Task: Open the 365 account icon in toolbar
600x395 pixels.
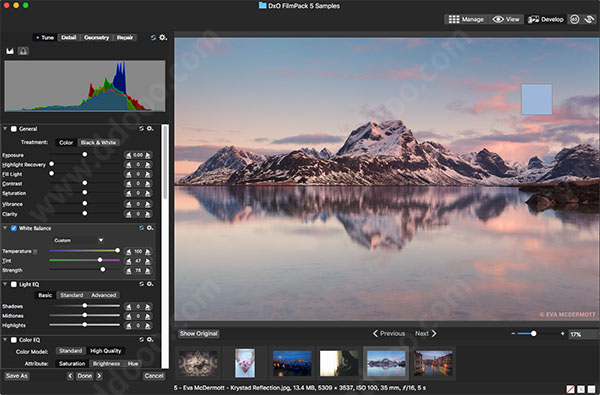Action: coord(574,19)
